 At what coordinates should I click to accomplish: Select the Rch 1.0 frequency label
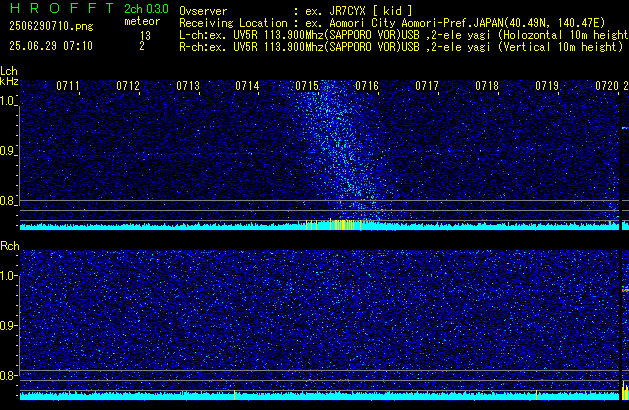click(8, 276)
